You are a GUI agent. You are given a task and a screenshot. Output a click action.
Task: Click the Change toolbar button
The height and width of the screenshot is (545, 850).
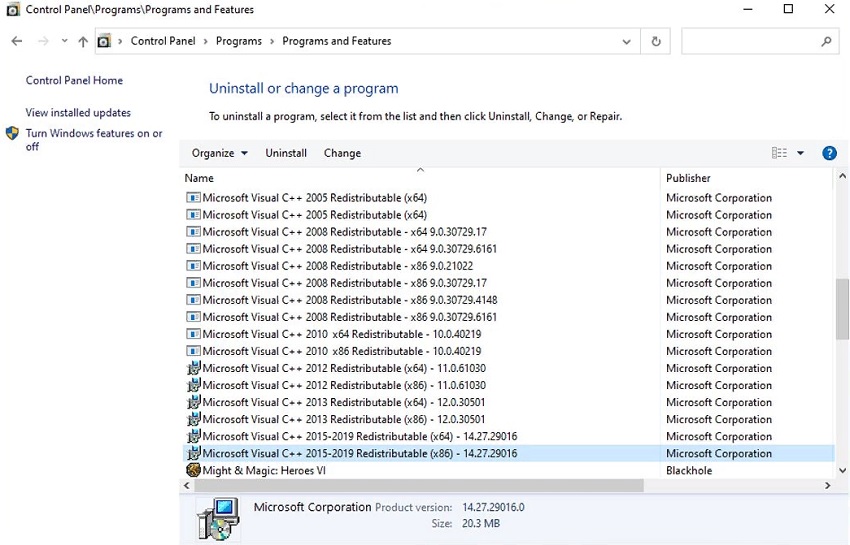pyautogui.click(x=342, y=153)
